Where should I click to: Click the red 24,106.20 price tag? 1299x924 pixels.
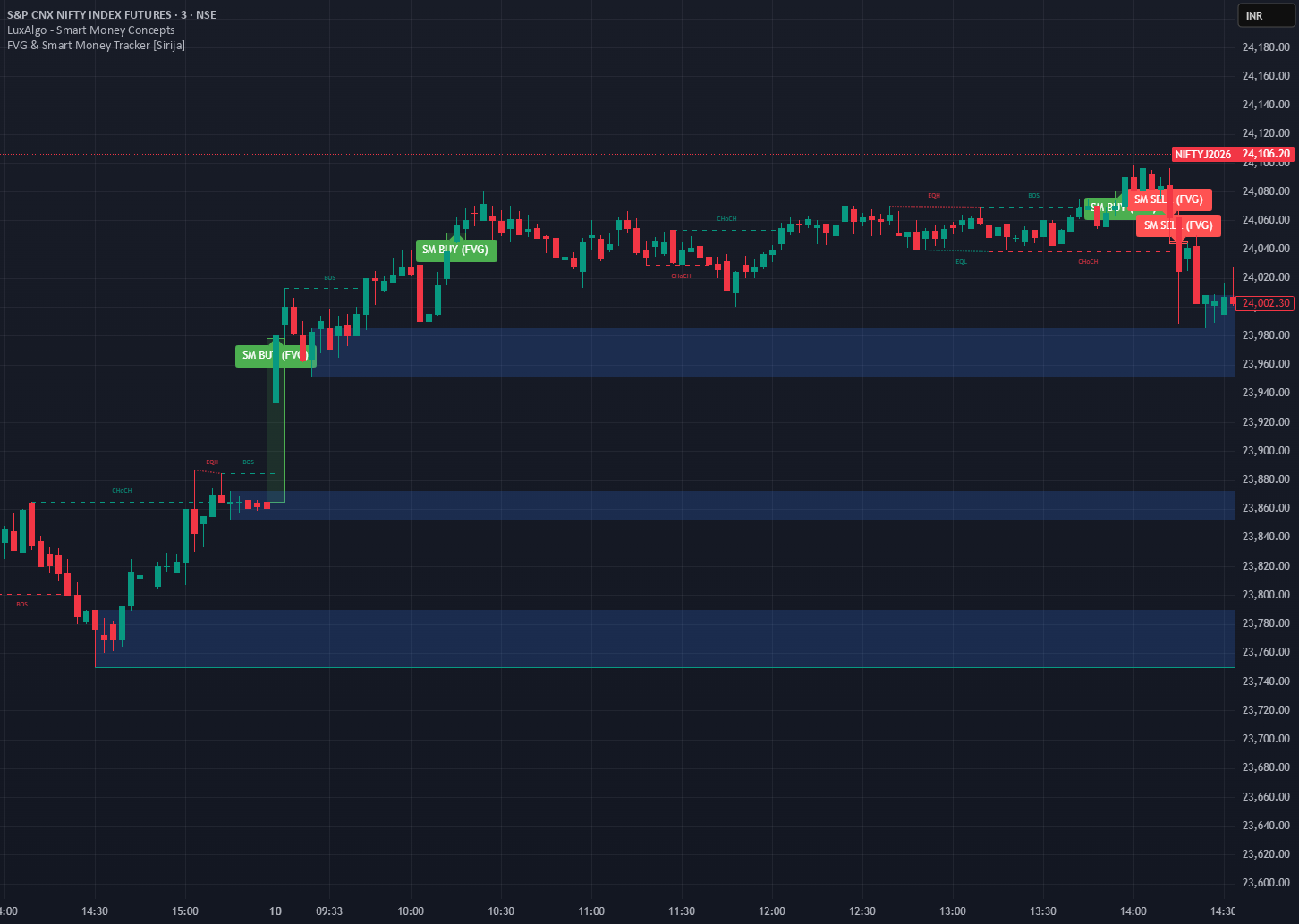point(1266,154)
